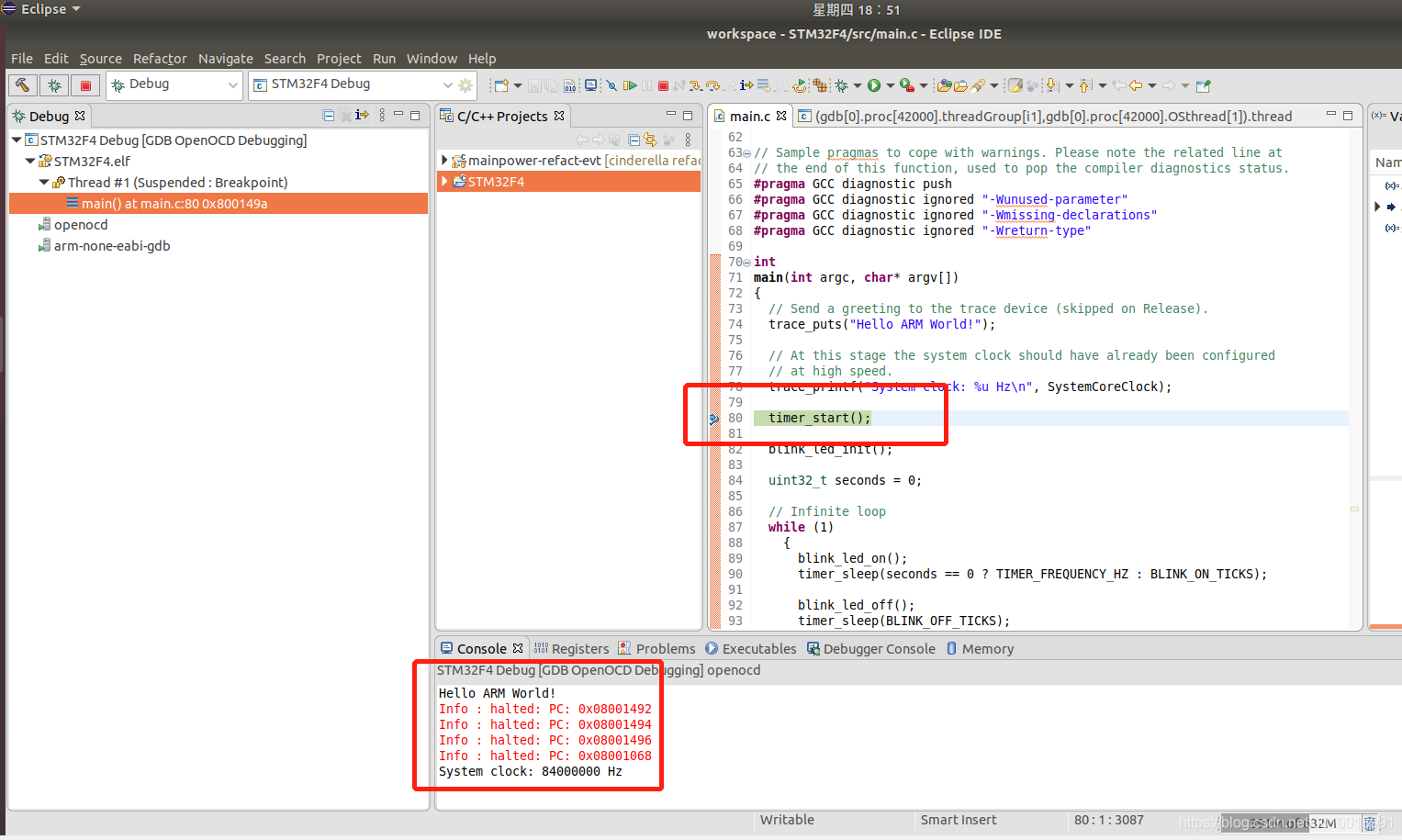
Task: Click the flashlight Search icon
Action: [978, 85]
